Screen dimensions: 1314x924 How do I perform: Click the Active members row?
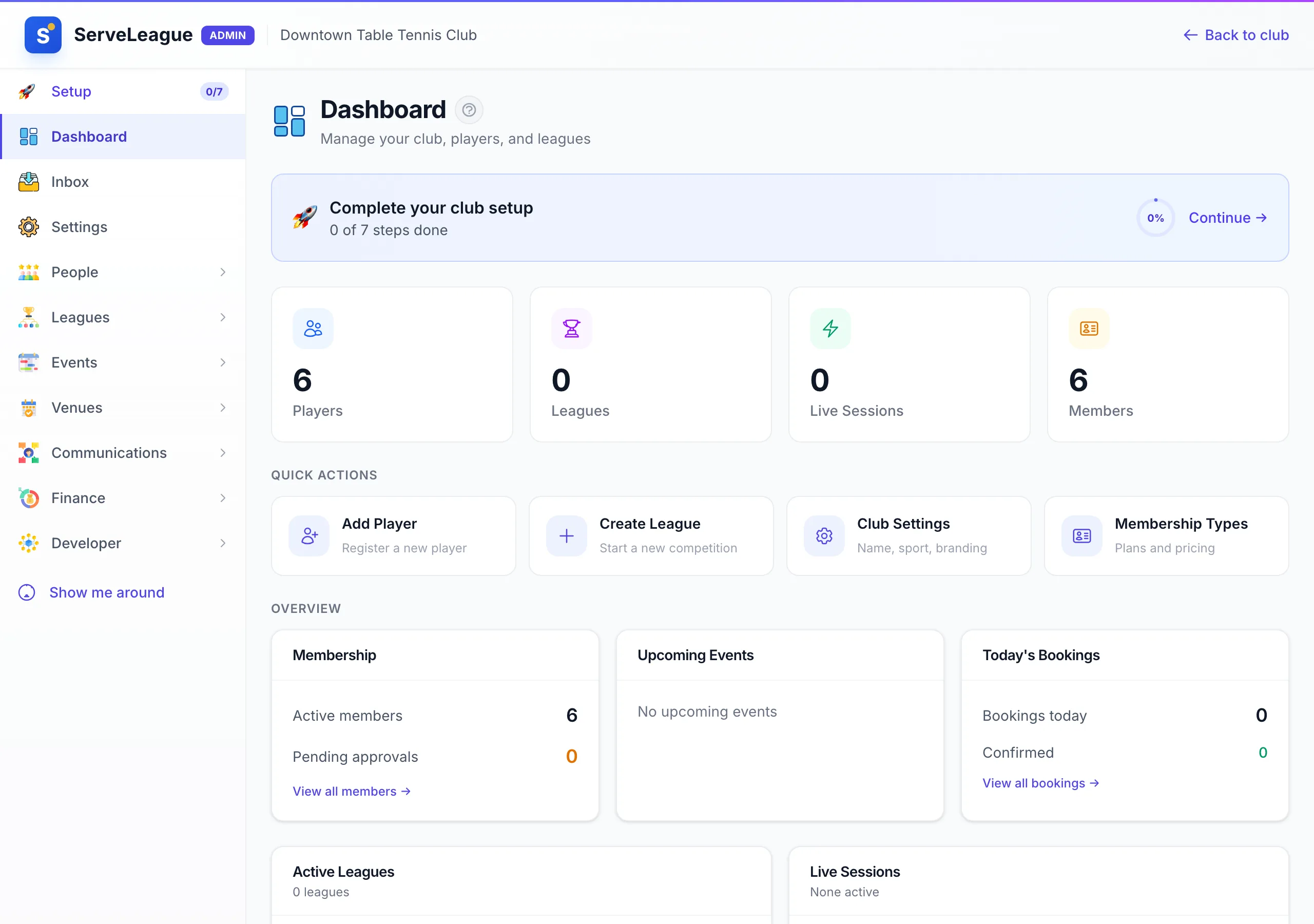pyautogui.click(x=435, y=716)
